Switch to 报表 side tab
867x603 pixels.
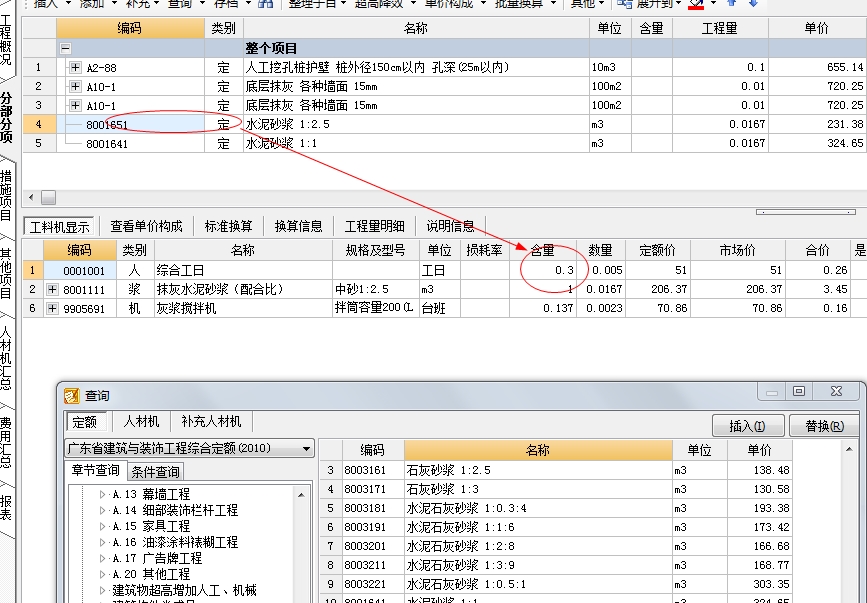click(x=6, y=507)
